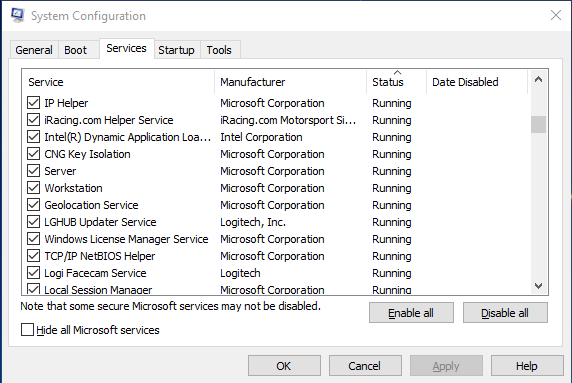Go to the Startup tab
This screenshot has height=383, width=572.
click(x=176, y=50)
